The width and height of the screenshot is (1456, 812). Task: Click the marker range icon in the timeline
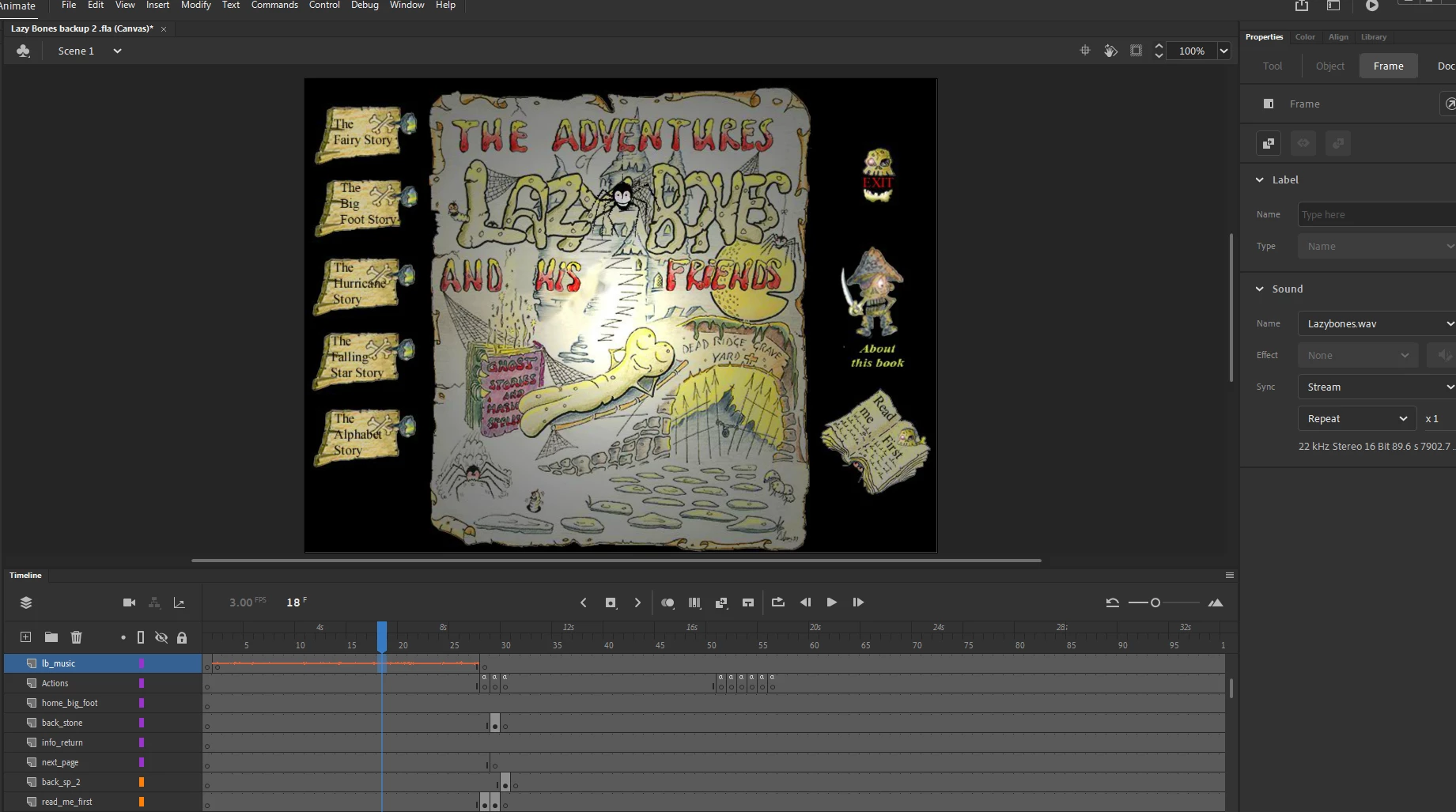tap(748, 602)
